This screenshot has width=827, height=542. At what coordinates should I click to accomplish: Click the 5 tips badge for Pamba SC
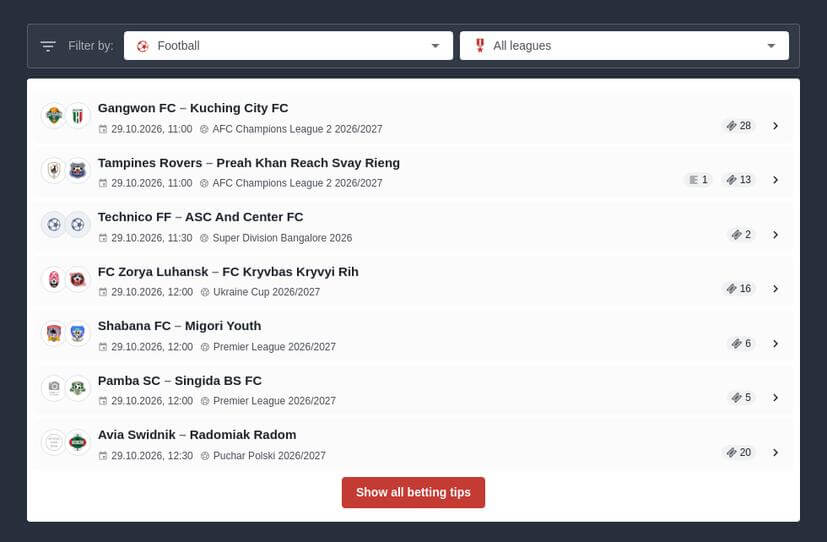741,398
